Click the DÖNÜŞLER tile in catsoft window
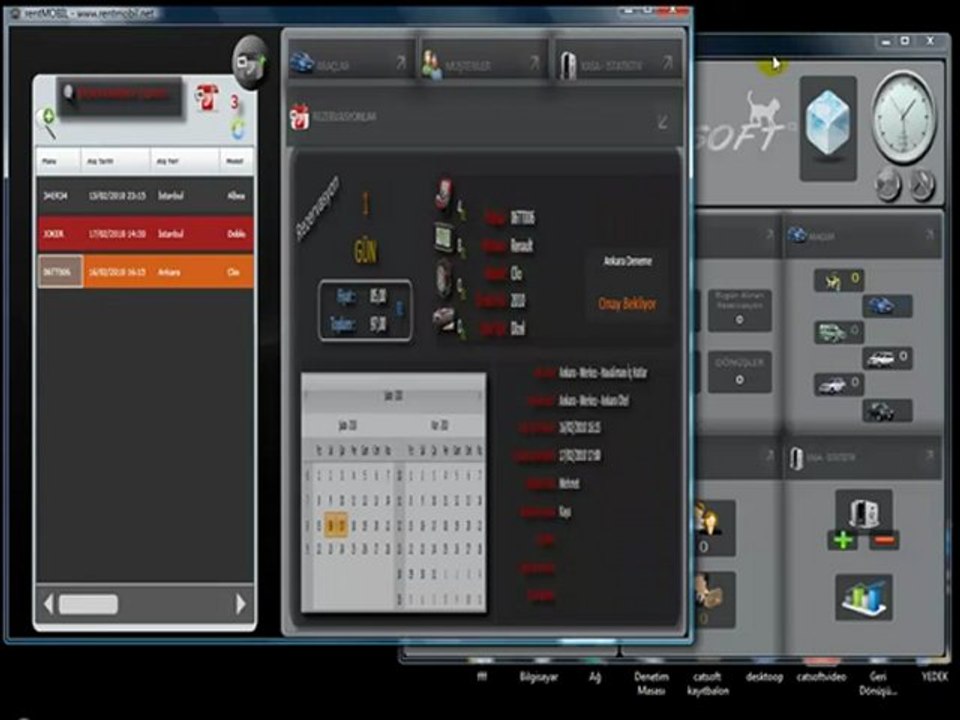This screenshot has width=960, height=720. [x=740, y=372]
